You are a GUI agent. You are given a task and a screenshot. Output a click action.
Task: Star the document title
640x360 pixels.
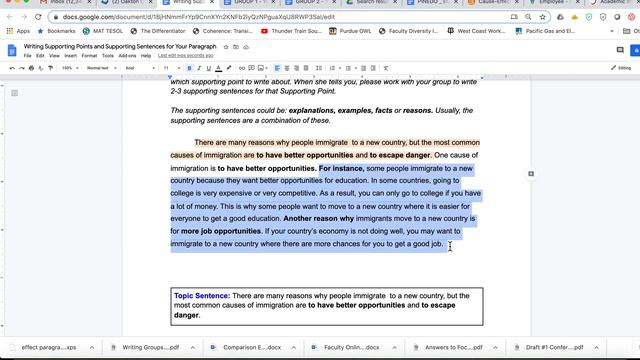(226, 47)
